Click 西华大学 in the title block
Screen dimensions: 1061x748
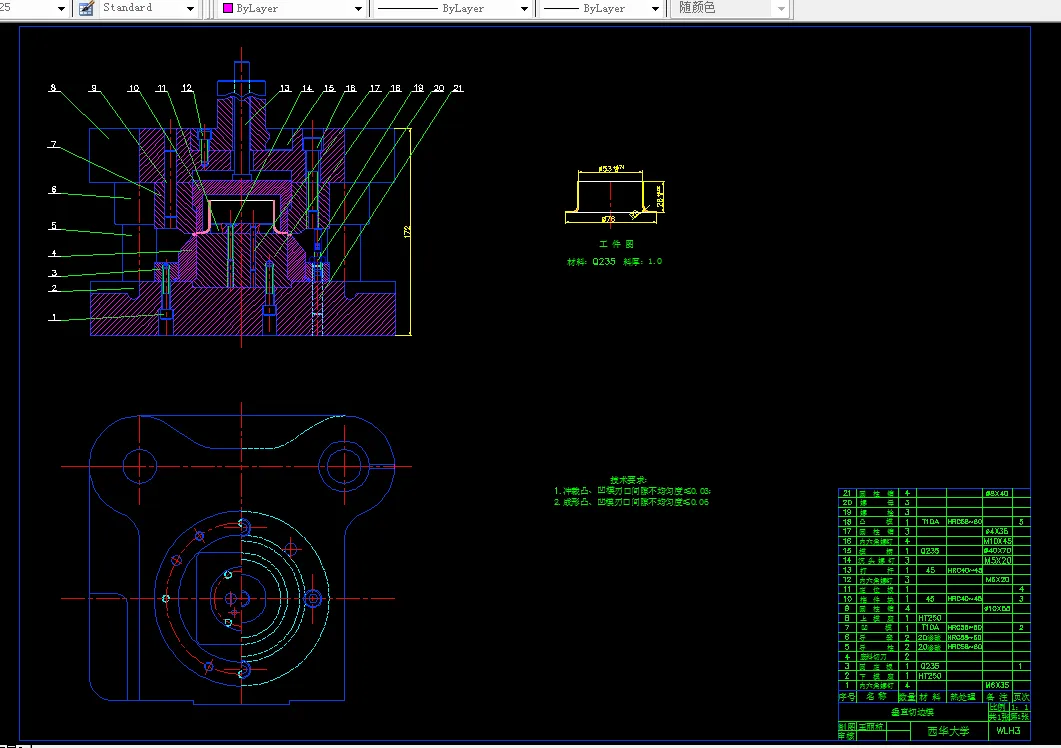click(x=948, y=731)
